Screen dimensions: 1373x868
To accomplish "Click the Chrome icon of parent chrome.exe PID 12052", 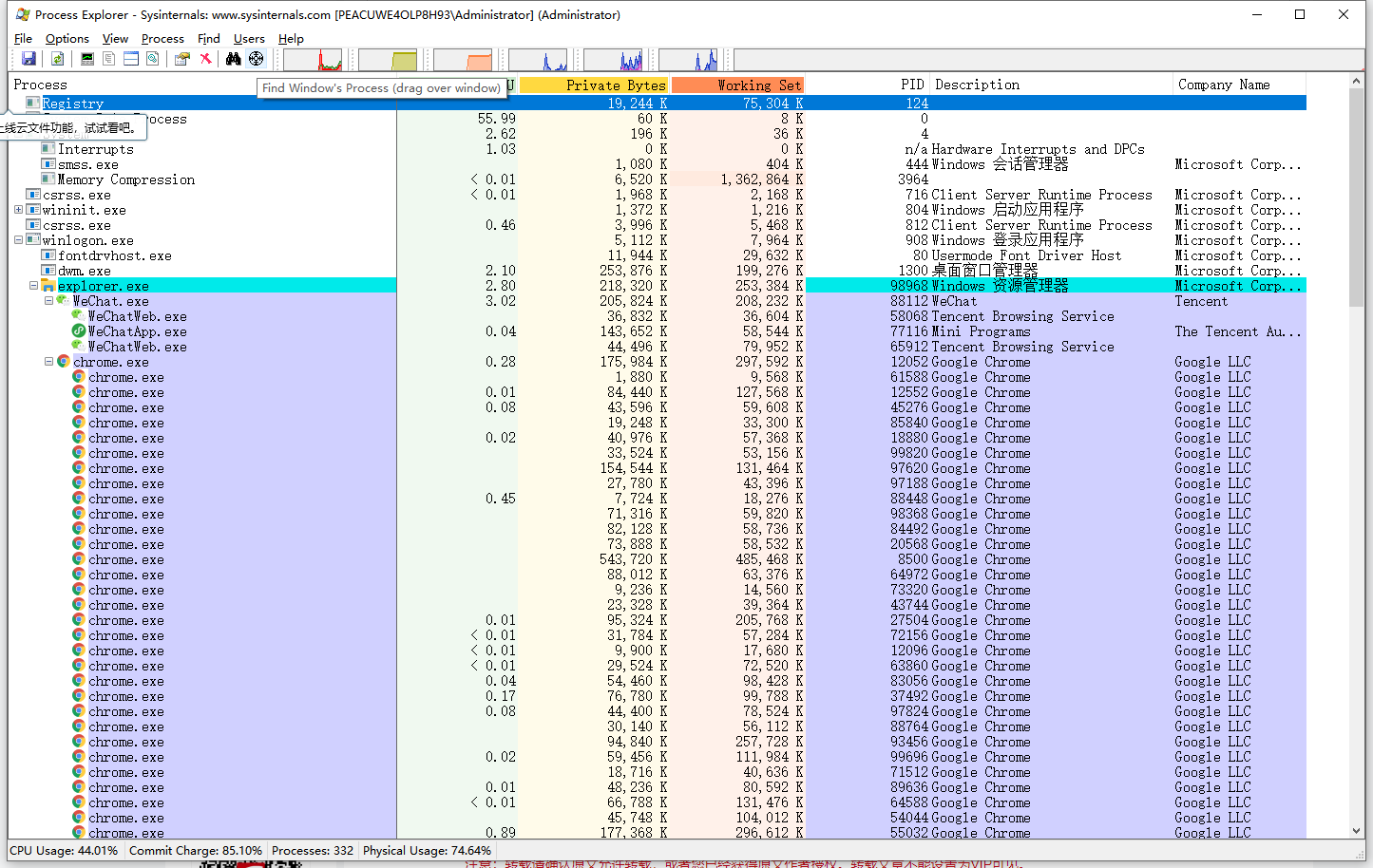I will [64, 362].
